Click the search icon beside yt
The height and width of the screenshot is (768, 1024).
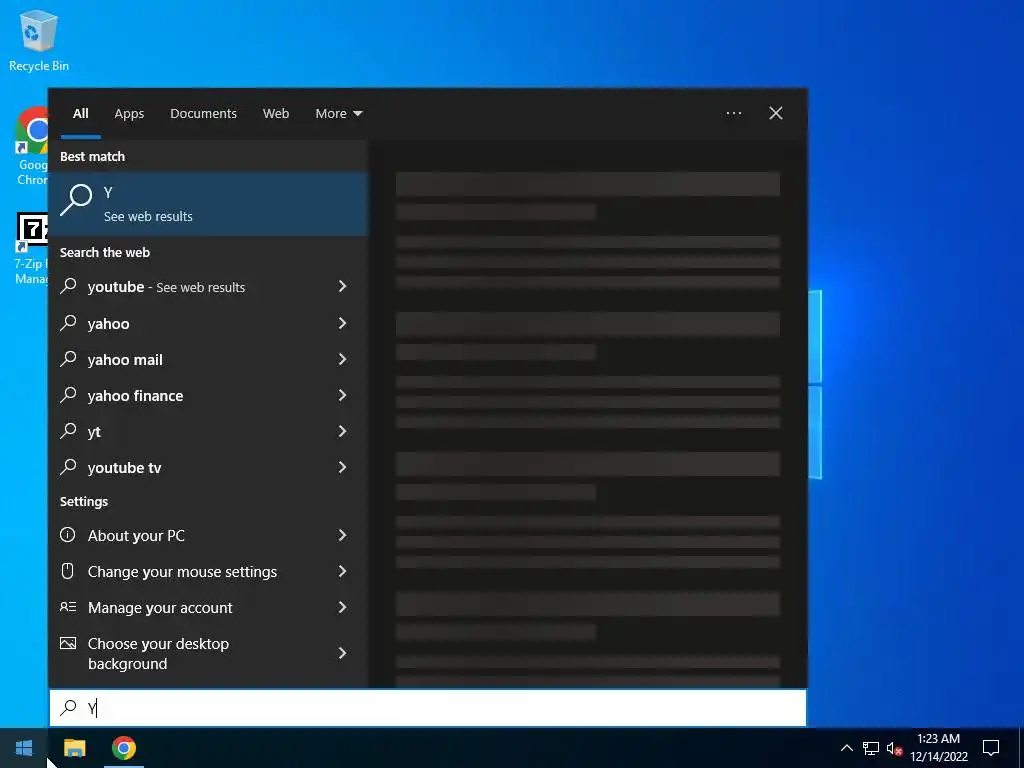(69, 430)
